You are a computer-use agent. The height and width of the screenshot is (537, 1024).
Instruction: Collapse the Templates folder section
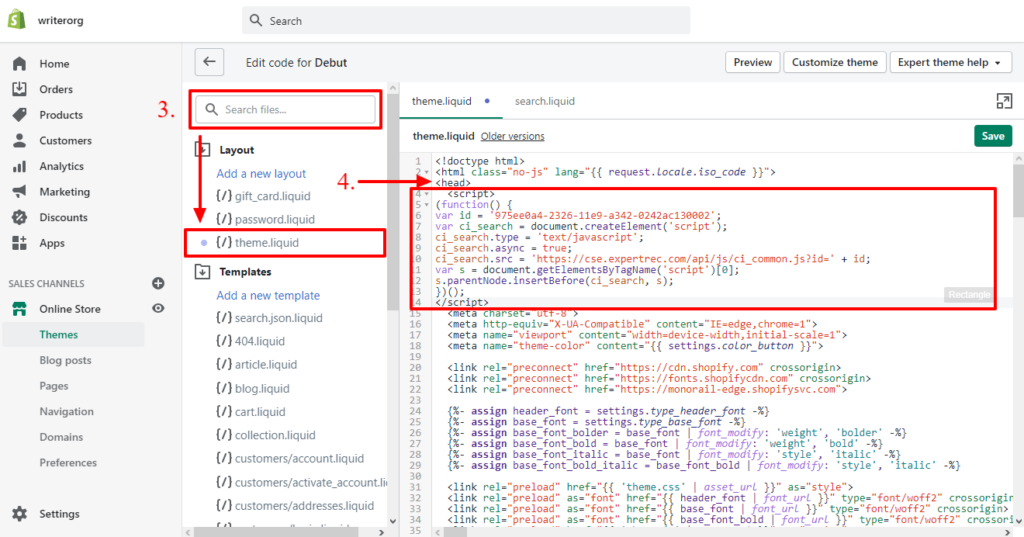coord(202,271)
